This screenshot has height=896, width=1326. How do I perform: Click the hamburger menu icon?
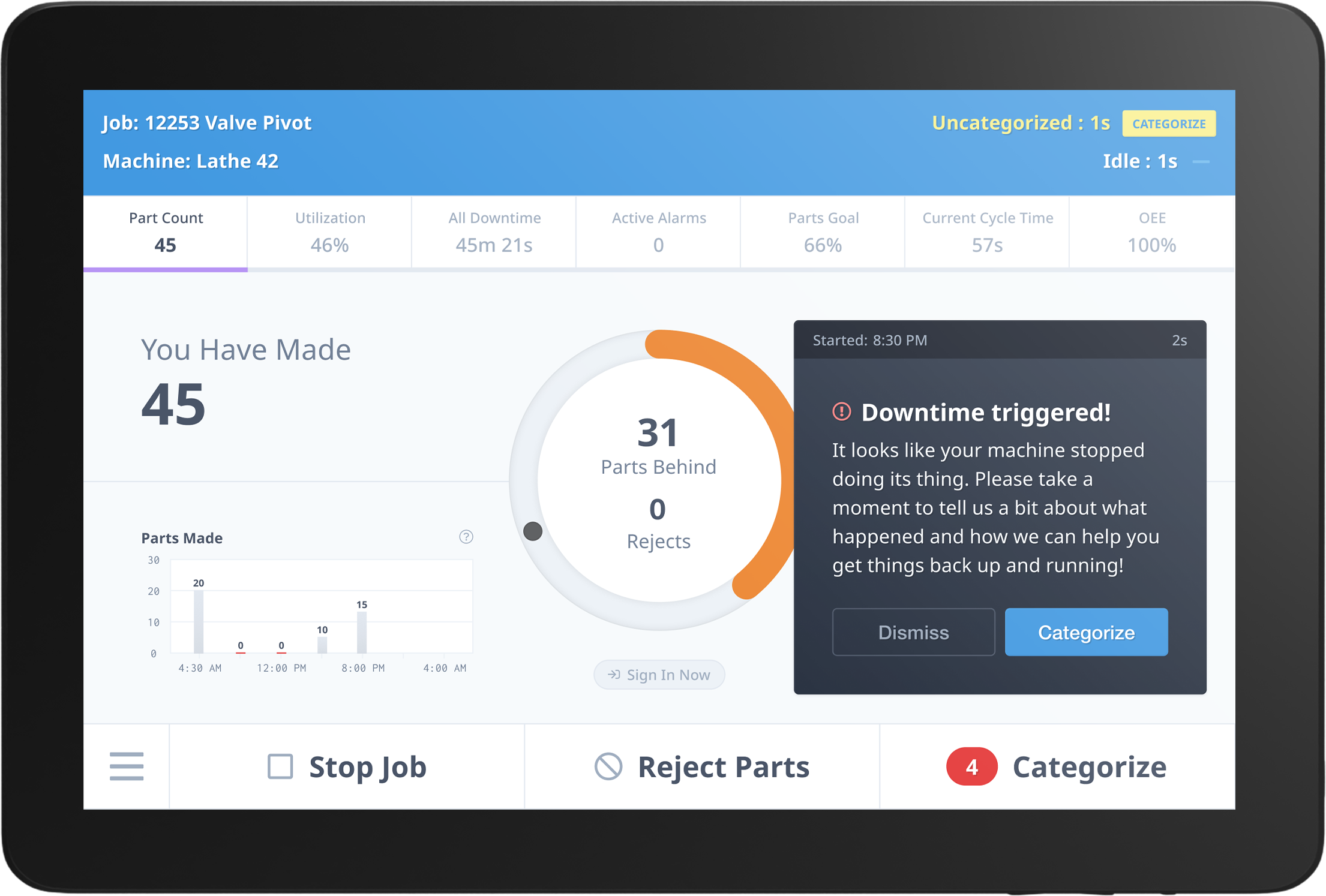(x=127, y=766)
